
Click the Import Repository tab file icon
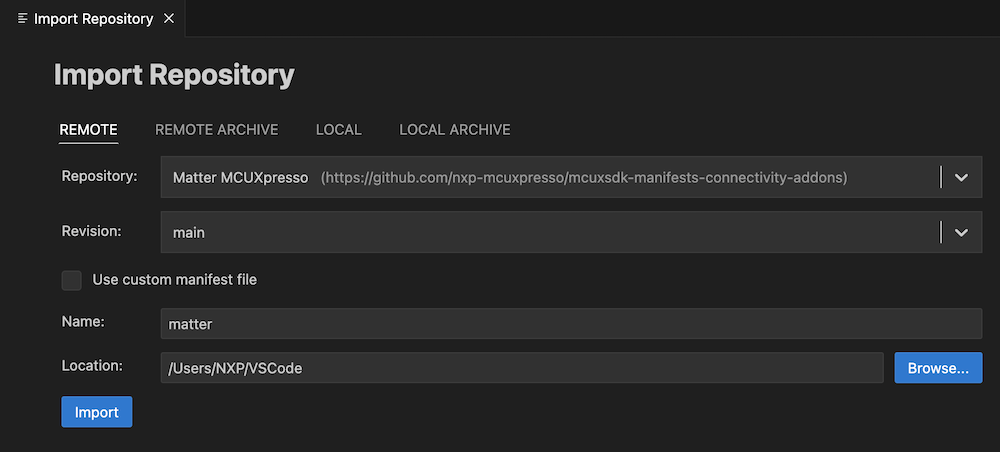click(x=22, y=19)
